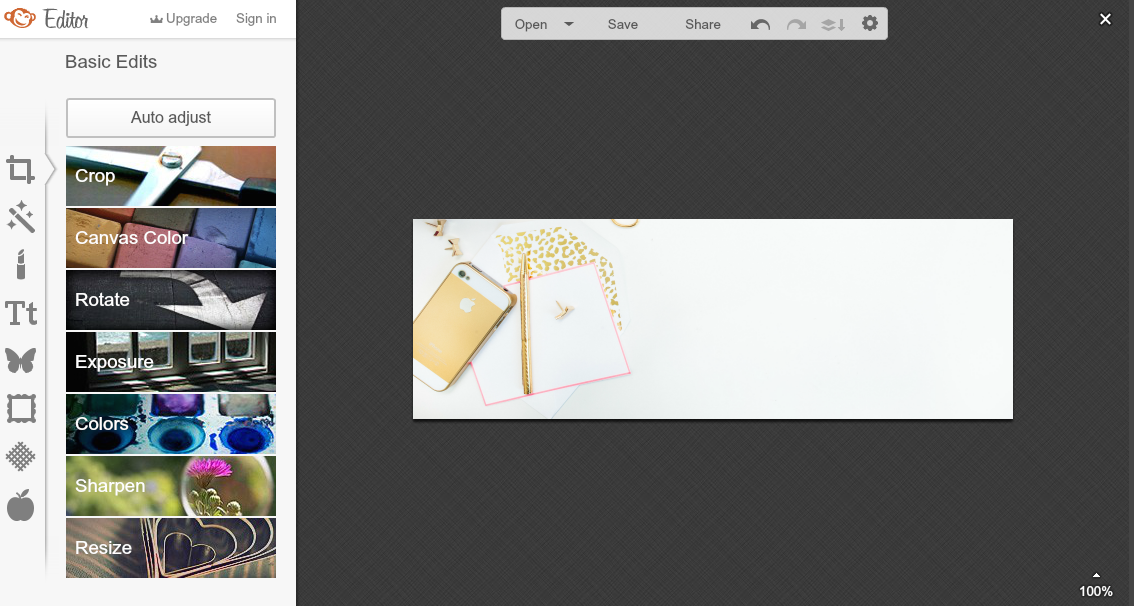Viewport: 1134px width, 606px height.
Task: Open the Textures crosshatch tab
Action: [x=21, y=456]
